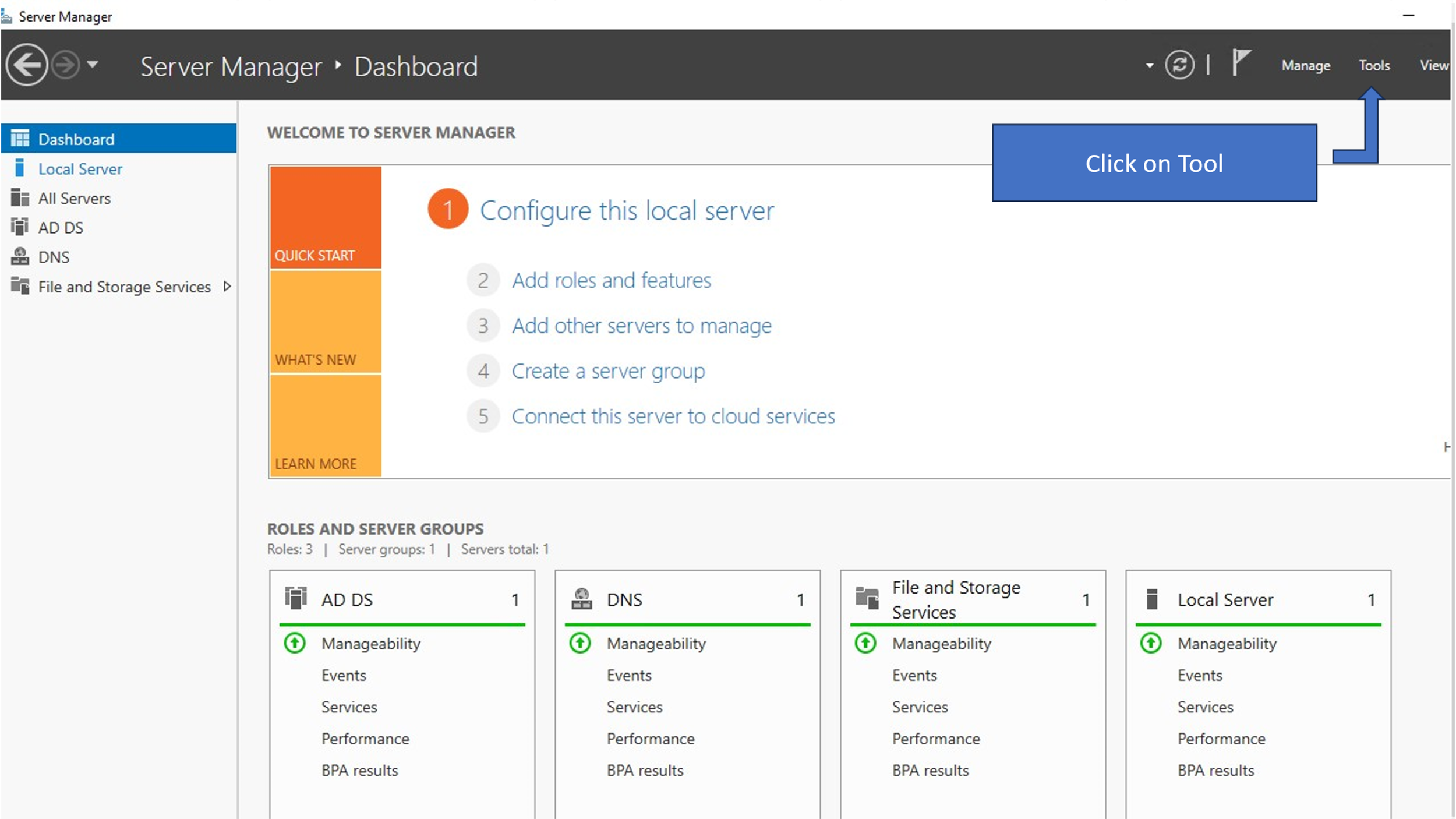1456x819 pixels.
Task: Click the Local Server tile header
Action: tap(1259, 599)
